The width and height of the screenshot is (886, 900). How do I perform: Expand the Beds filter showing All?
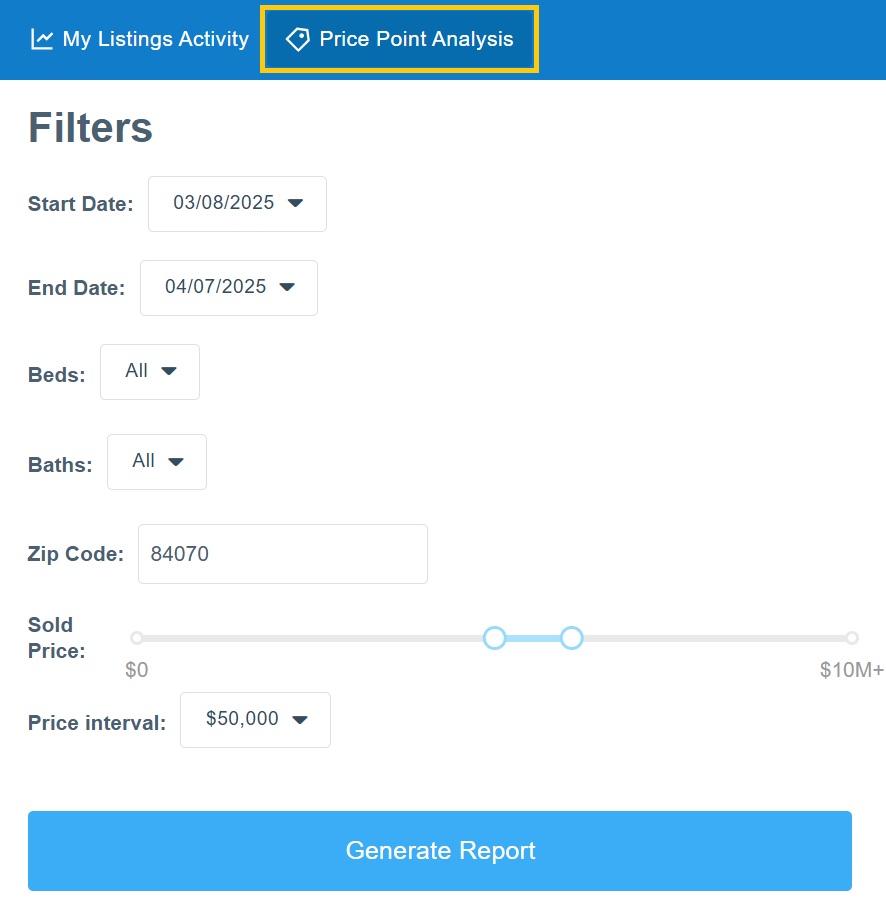coord(149,372)
